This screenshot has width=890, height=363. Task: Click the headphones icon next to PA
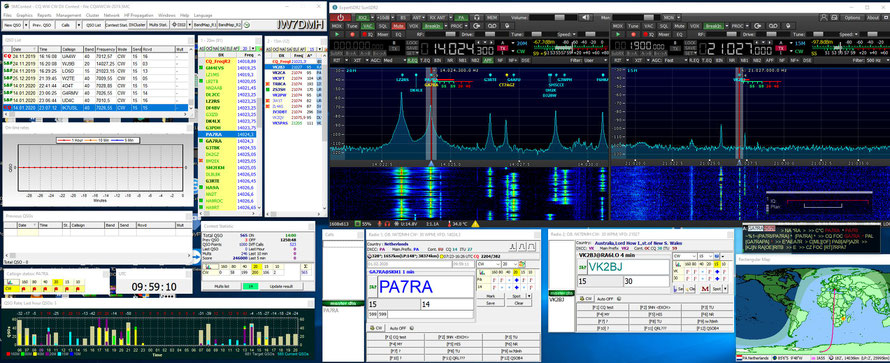[477, 18]
